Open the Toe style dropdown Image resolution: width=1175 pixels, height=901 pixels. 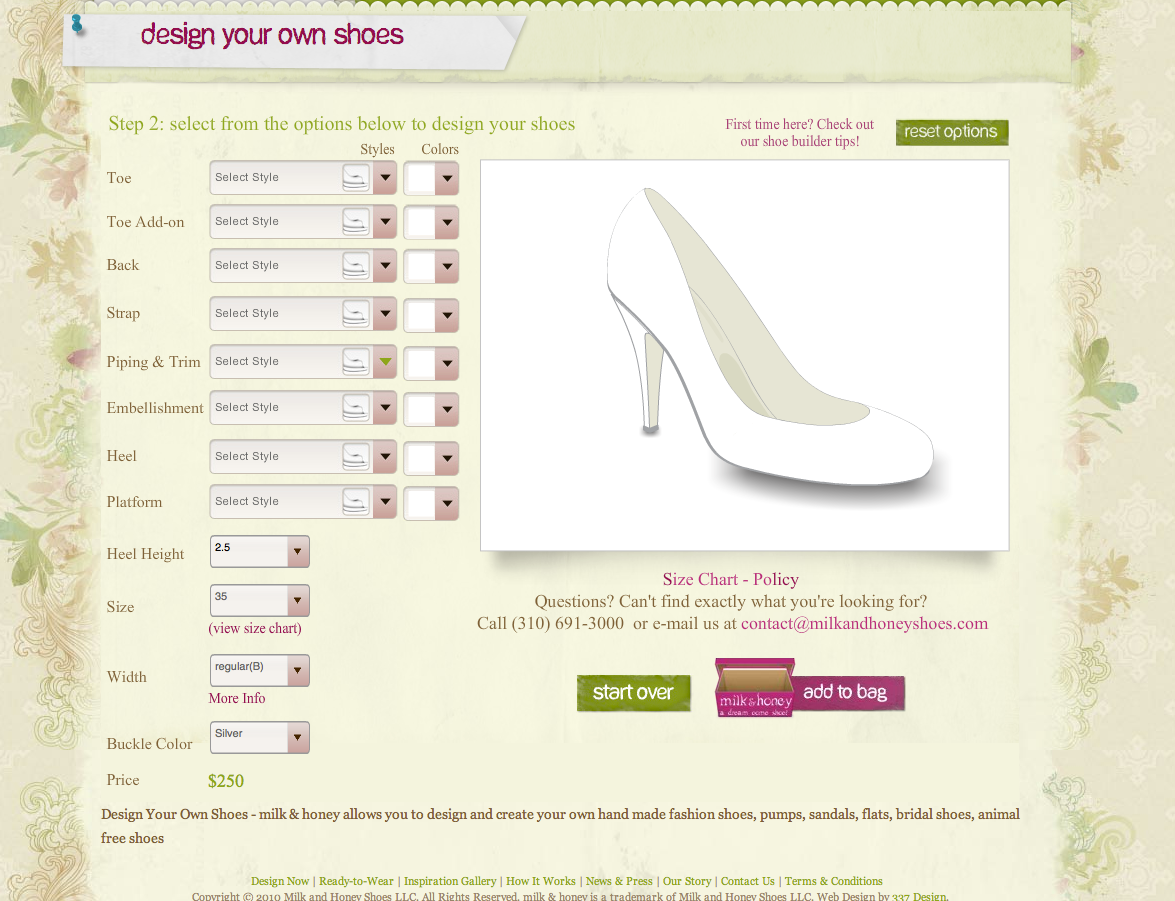point(385,178)
